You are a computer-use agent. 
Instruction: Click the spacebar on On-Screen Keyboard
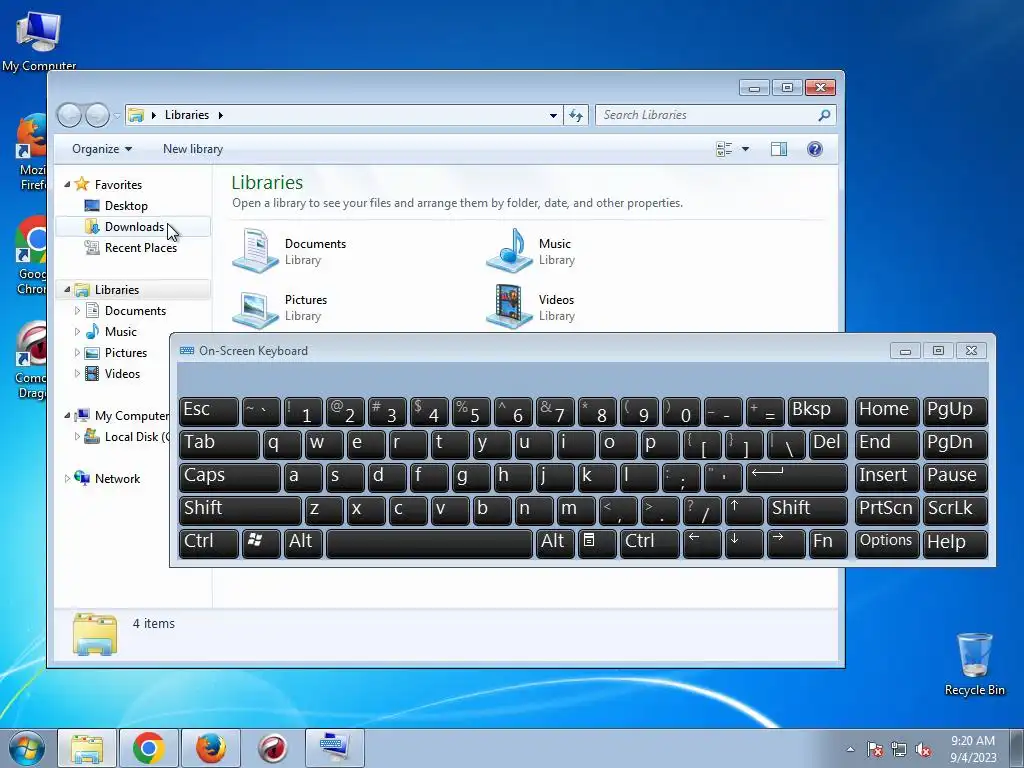[429, 543]
